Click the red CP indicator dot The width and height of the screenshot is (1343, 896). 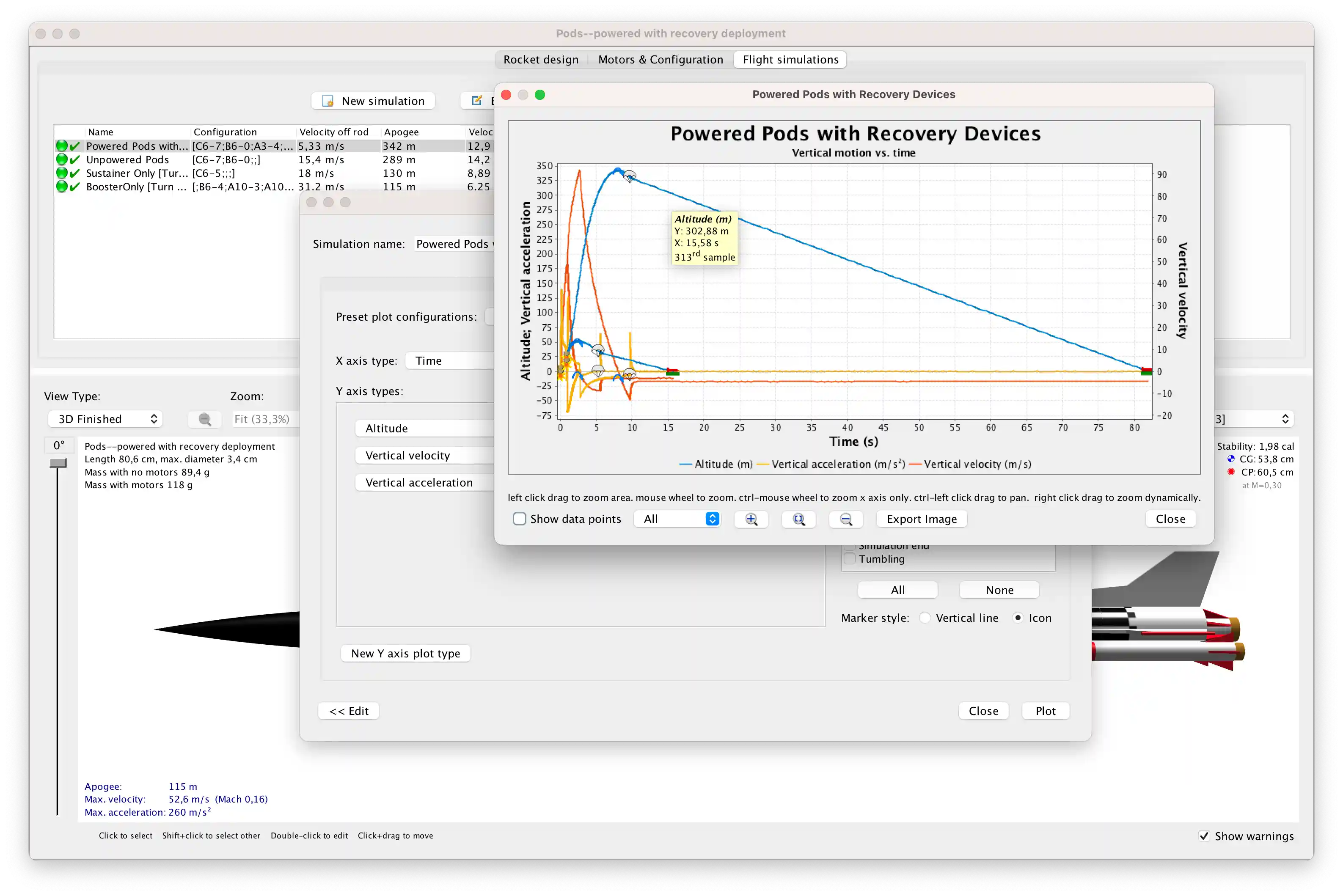coord(1231,472)
